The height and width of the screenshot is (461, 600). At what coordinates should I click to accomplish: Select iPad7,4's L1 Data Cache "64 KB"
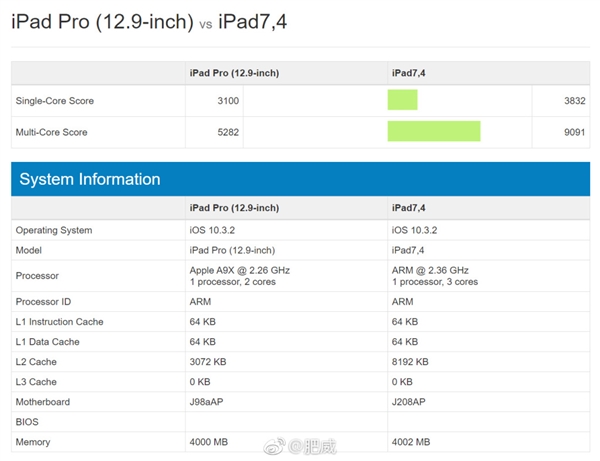coord(404,342)
